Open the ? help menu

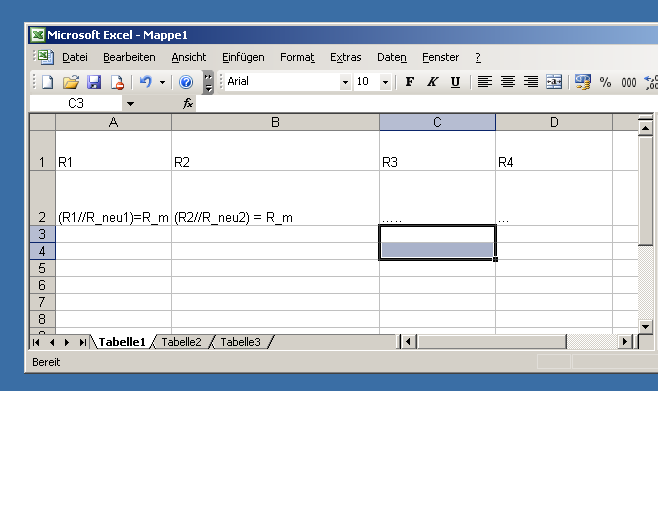(478, 57)
